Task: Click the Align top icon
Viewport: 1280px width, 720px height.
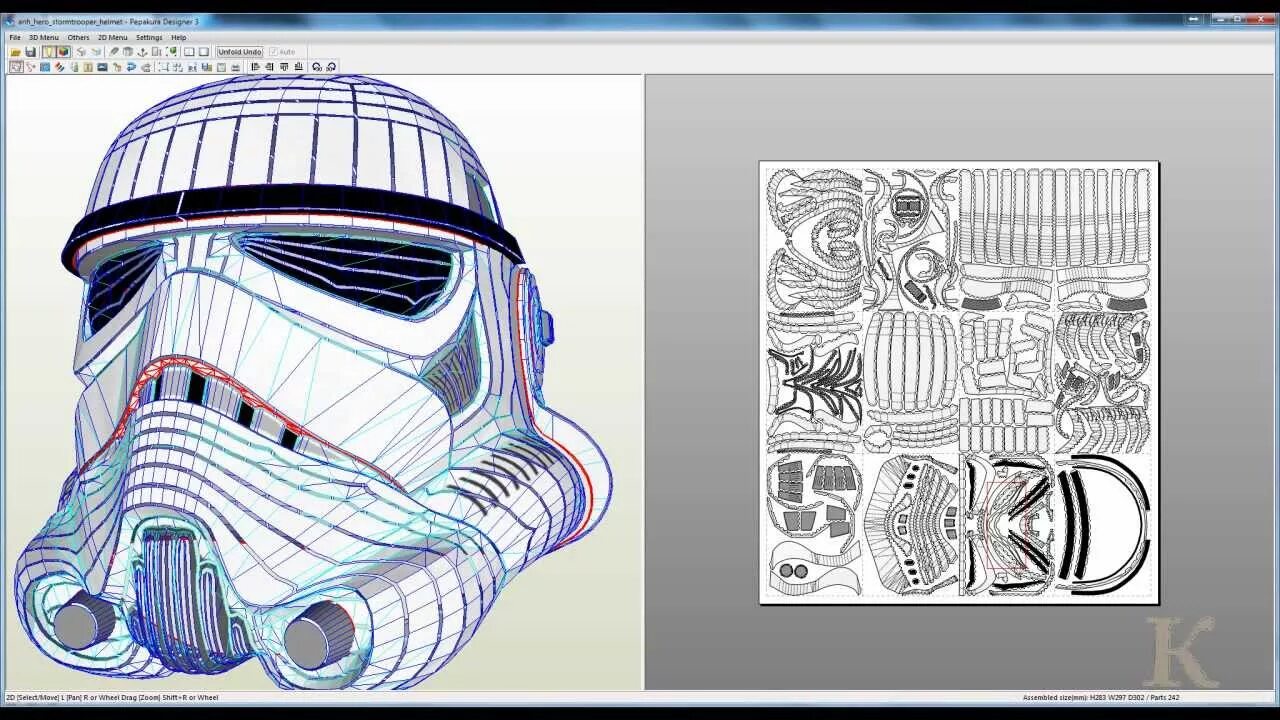Action: [x=284, y=67]
